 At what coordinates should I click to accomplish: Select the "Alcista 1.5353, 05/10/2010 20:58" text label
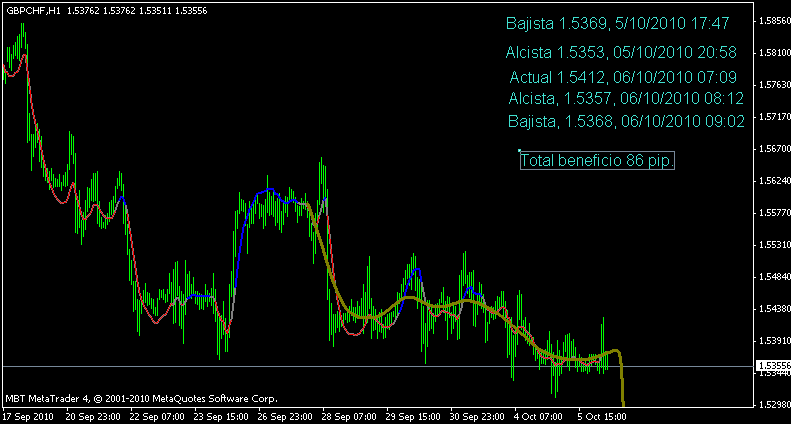coord(621,52)
